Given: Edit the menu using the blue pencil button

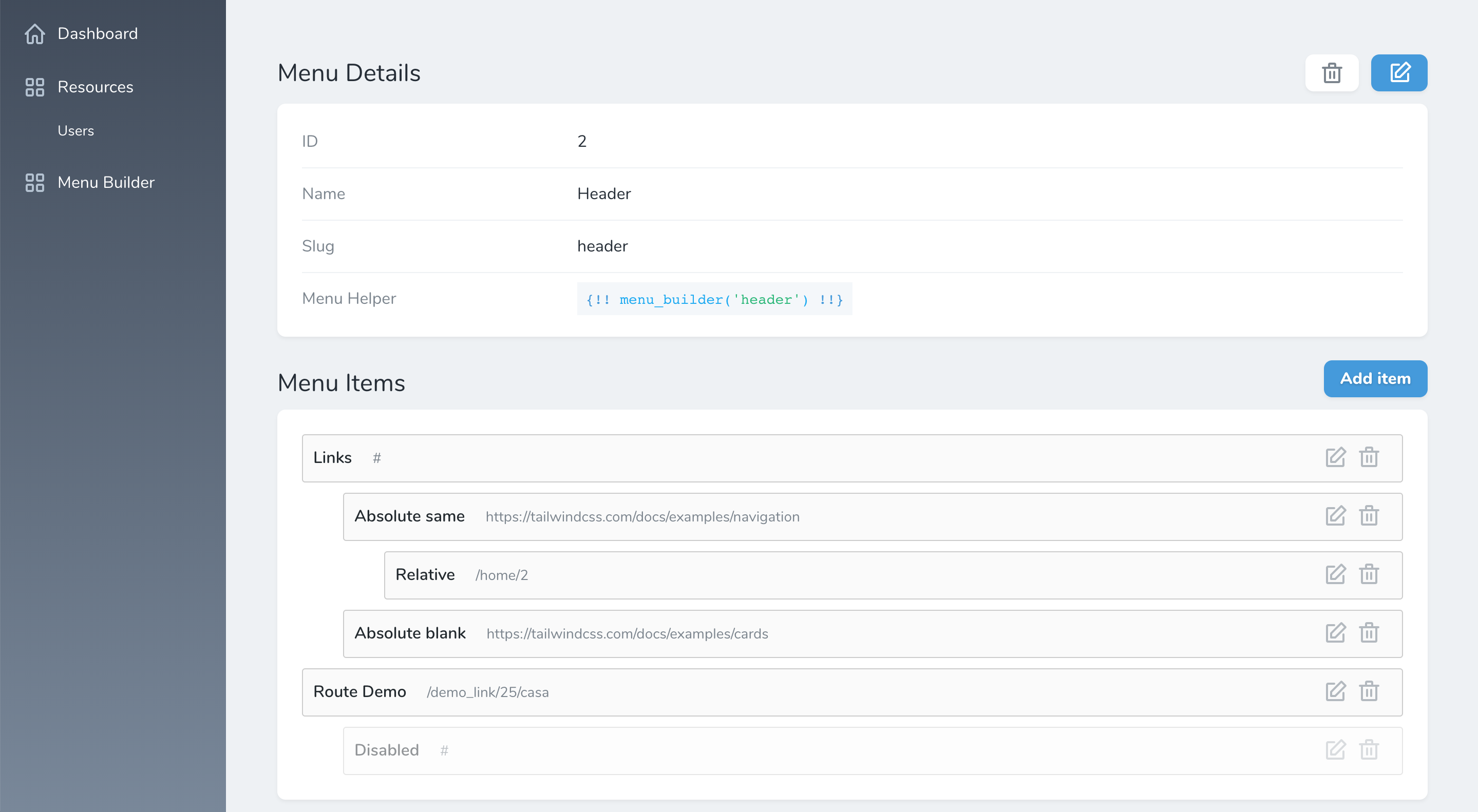Looking at the screenshot, I should tap(1399, 73).
